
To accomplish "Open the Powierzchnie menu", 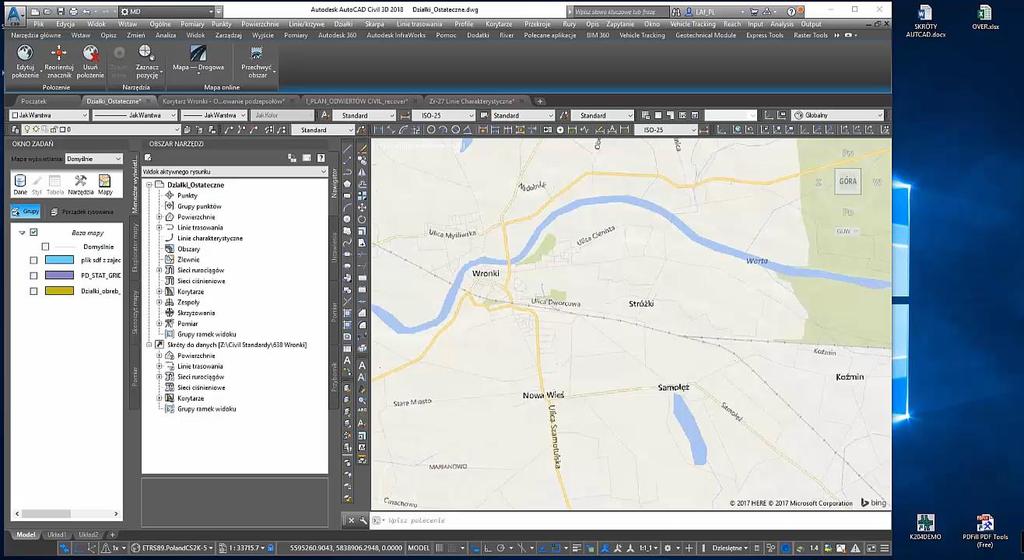I will click(x=260, y=24).
